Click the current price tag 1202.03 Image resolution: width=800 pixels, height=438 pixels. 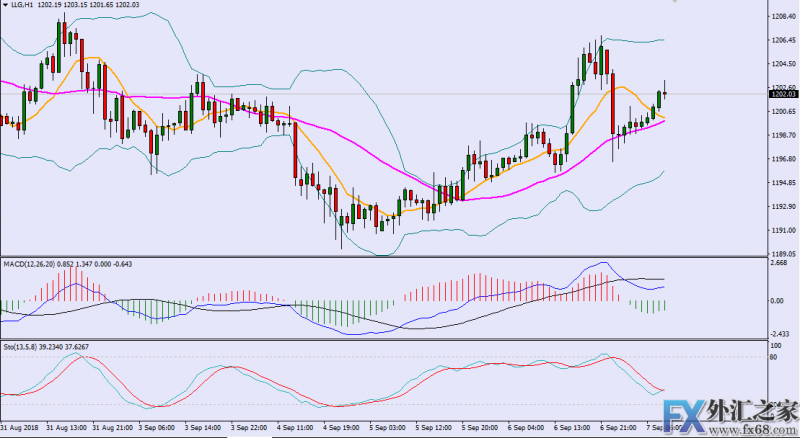click(x=781, y=94)
